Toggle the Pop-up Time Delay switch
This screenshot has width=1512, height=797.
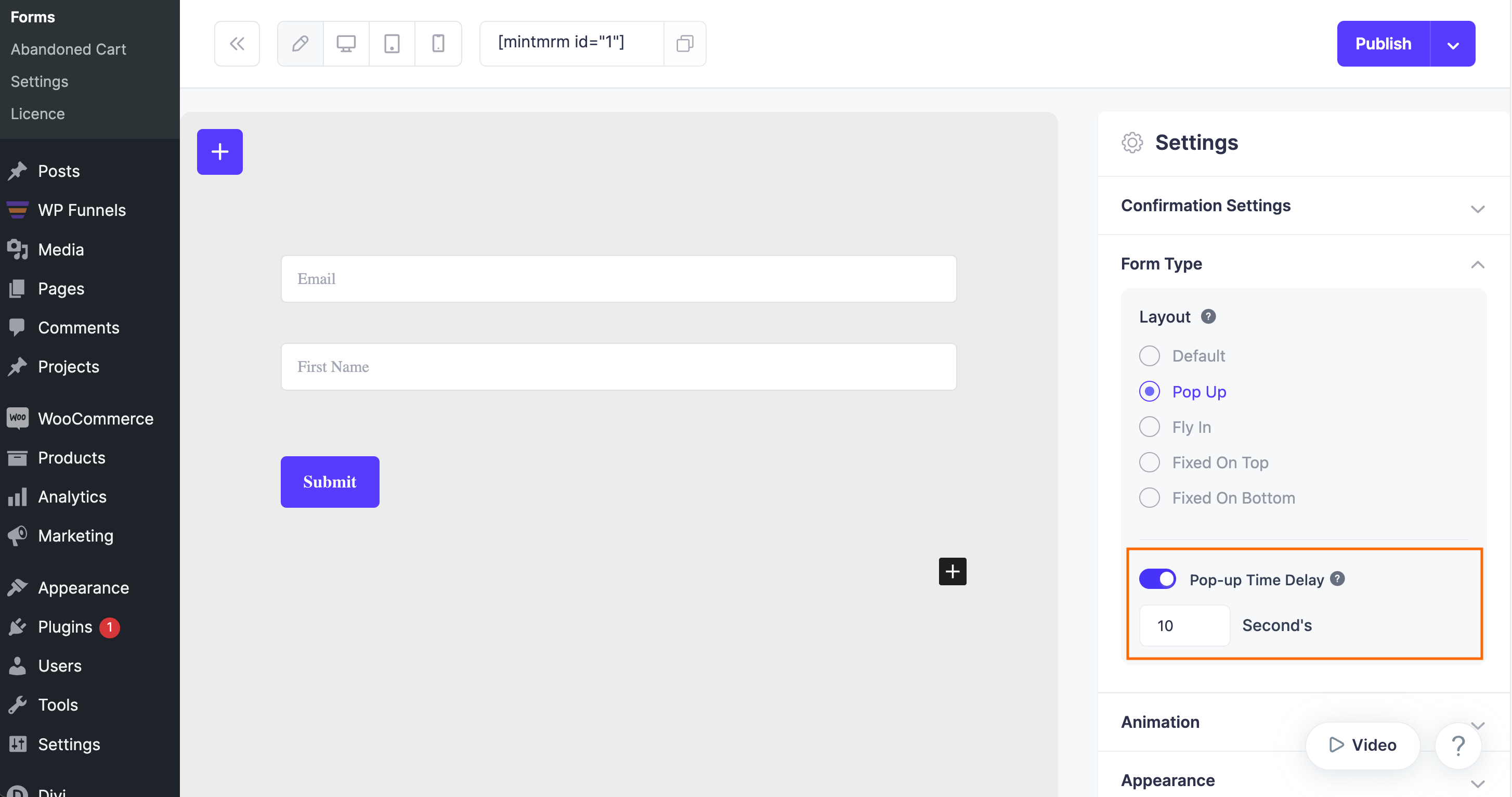coord(1158,579)
